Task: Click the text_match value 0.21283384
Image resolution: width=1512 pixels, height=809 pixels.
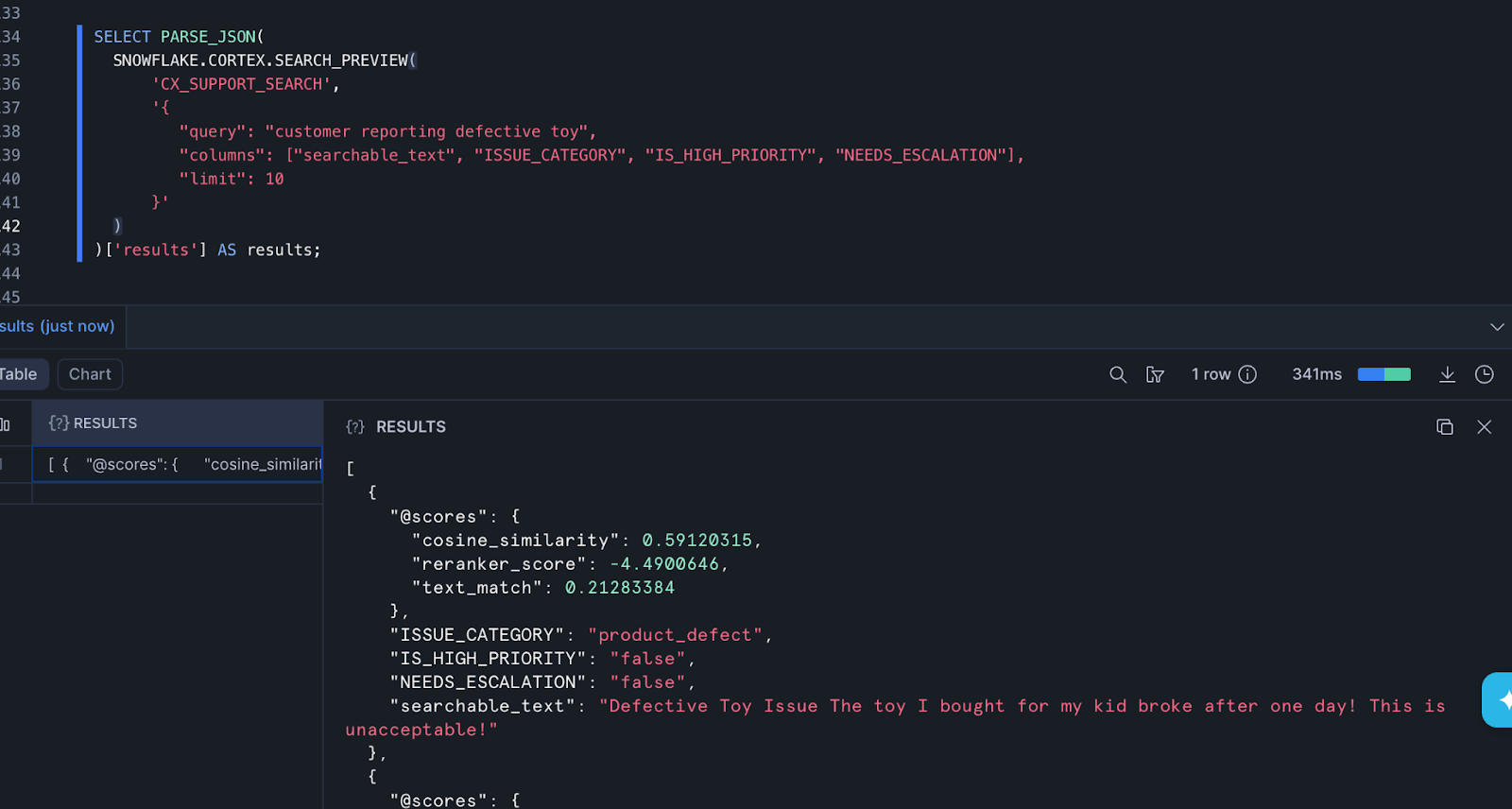Action: (620, 588)
